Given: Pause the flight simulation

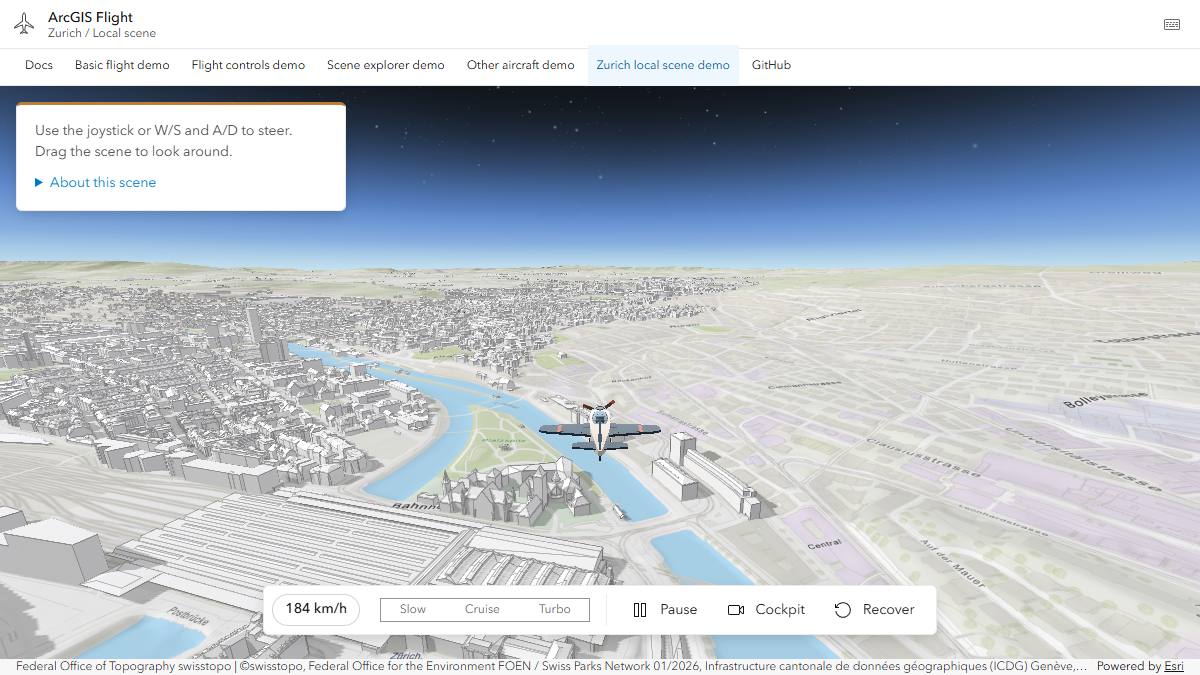Looking at the screenshot, I should pyautogui.click(x=666, y=610).
